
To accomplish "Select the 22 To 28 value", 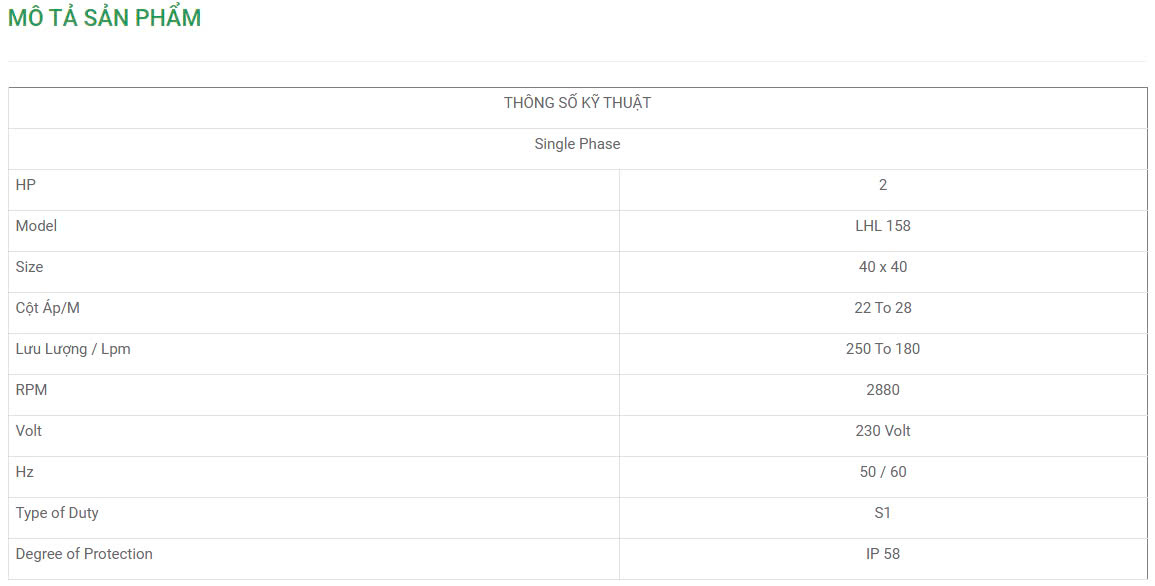I will (x=882, y=308).
